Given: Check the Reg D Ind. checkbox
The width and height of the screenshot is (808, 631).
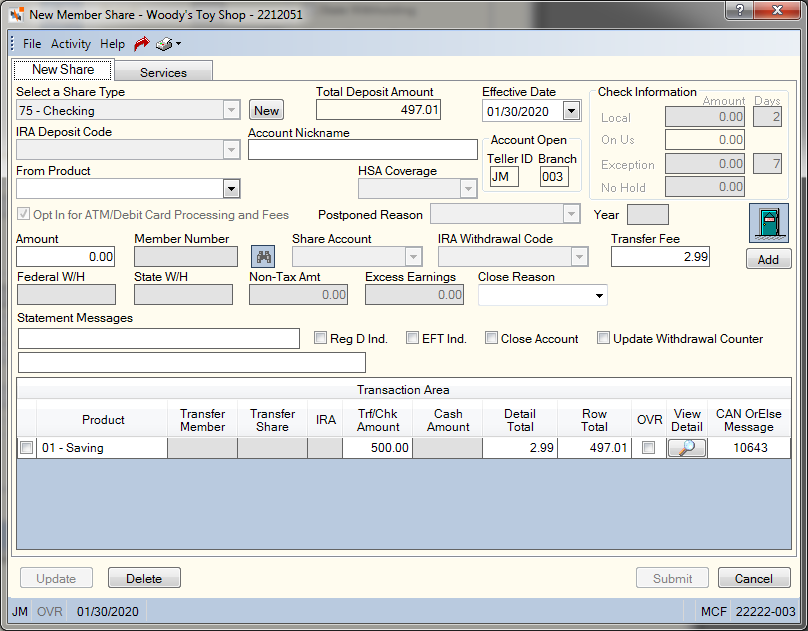Looking at the screenshot, I should pos(320,338).
